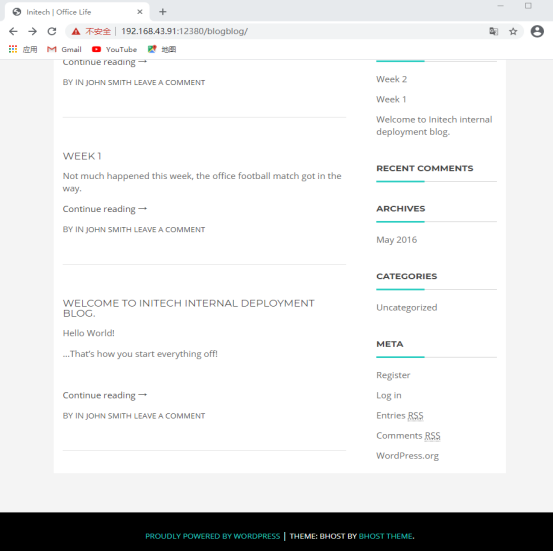Image resolution: width=553 pixels, height=551 pixels.
Task: Click Proudly Powered by WordPress footer link
Action: coord(213,536)
